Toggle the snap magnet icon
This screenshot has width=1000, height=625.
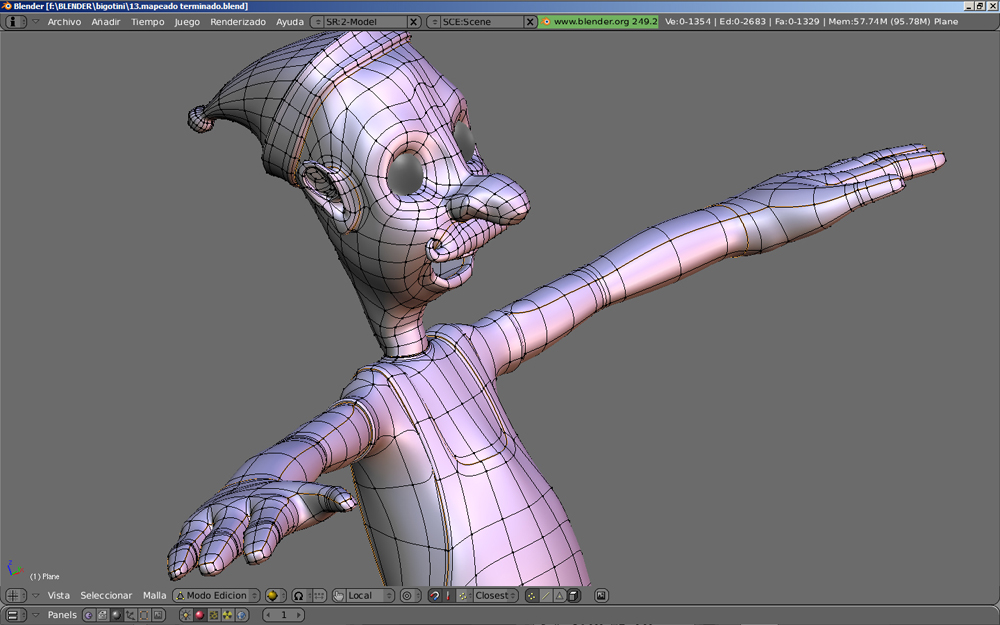434,596
